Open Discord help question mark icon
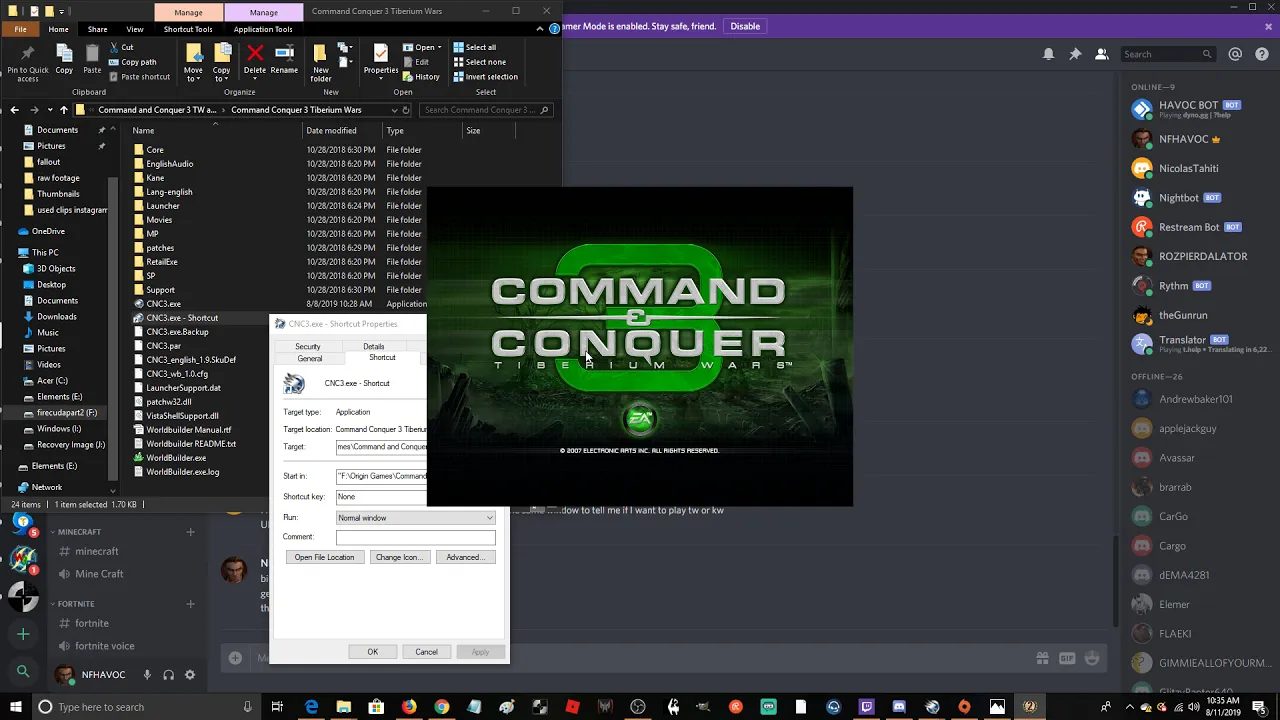Image resolution: width=1280 pixels, height=720 pixels. [1261, 54]
